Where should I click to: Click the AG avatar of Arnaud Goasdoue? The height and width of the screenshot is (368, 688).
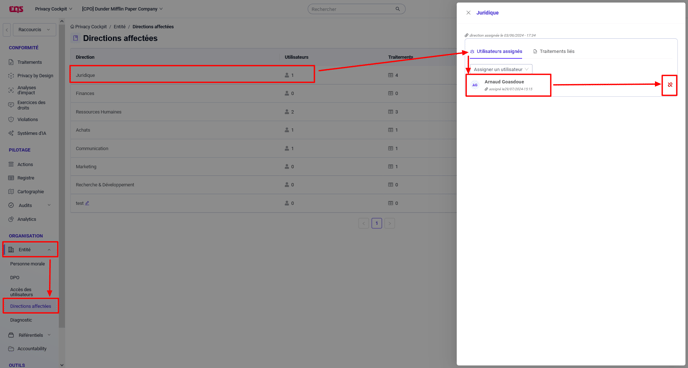(x=475, y=85)
